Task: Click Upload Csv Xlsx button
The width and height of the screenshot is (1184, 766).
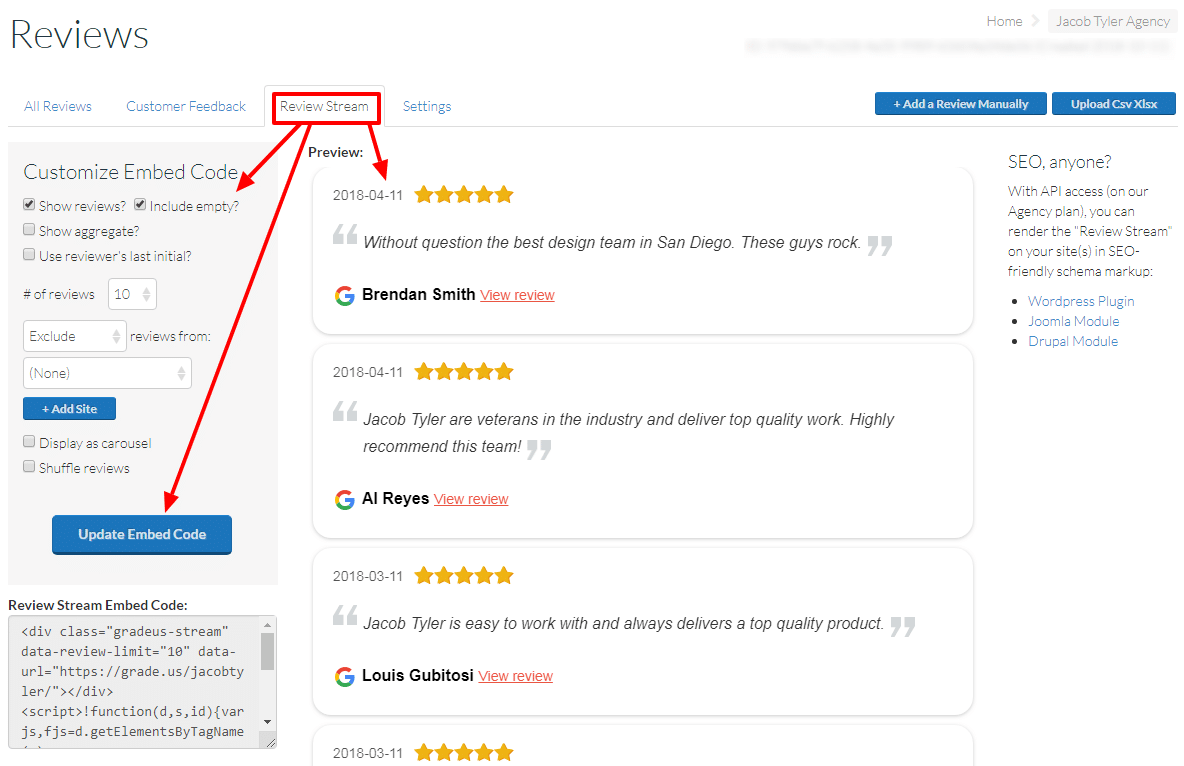Action: pyautogui.click(x=1114, y=103)
